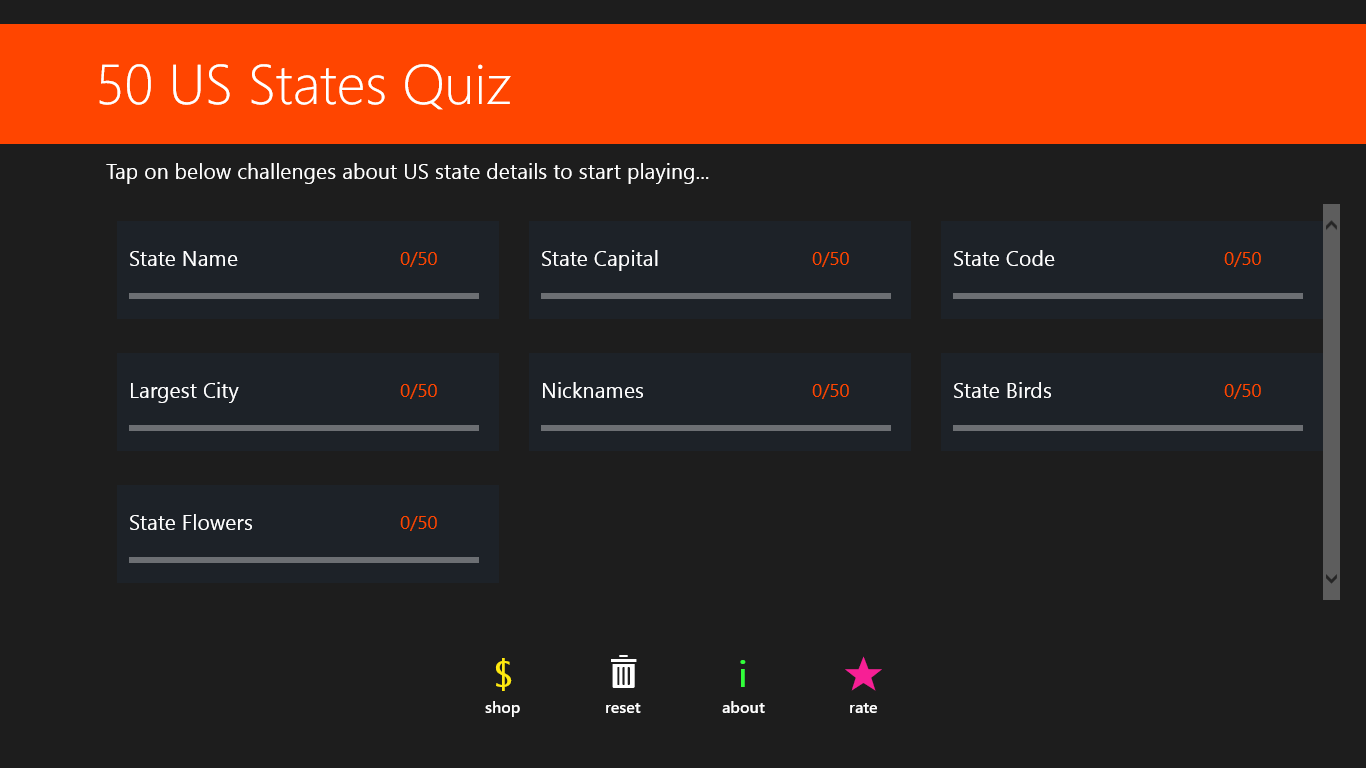Click the reset trash can icon
Image resolution: width=1366 pixels, height=768 pixels.
pyautogui.click(x=623, y=673)
